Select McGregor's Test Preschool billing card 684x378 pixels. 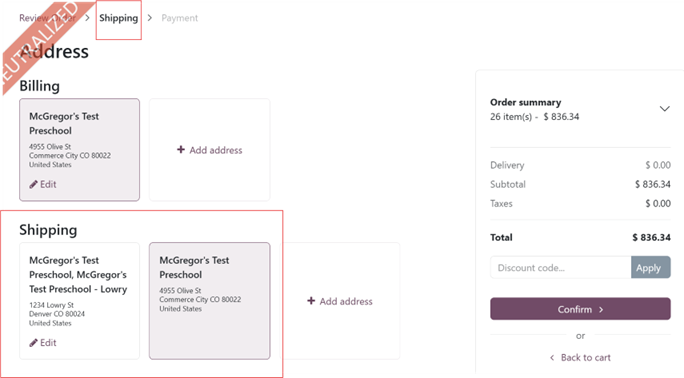pyautogui.click(x=79, y=150)
